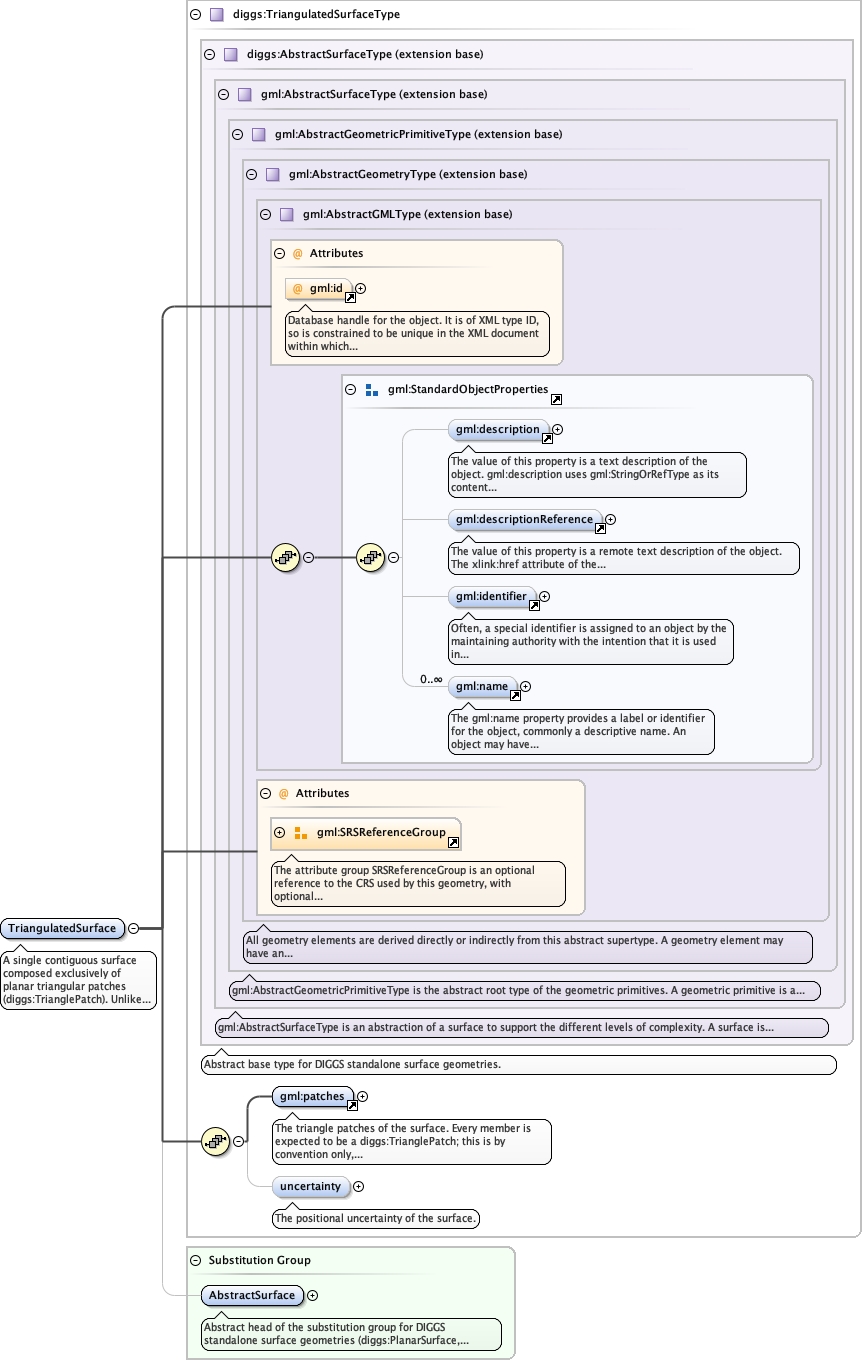Select the gml:descriptionReference element box

(x=526, y=519)
